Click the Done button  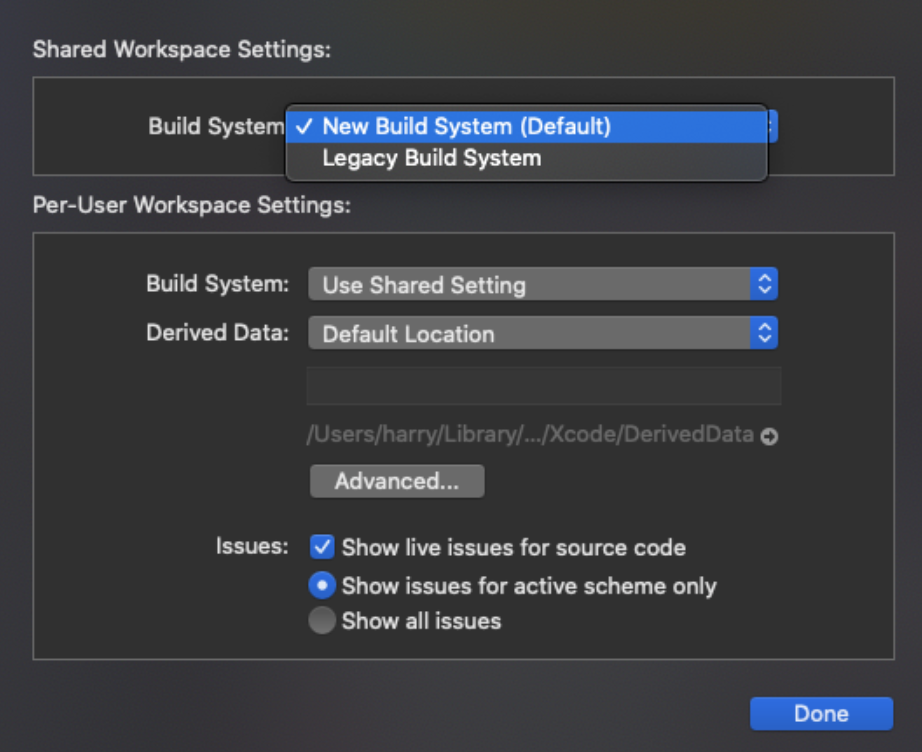coord(821,714)
